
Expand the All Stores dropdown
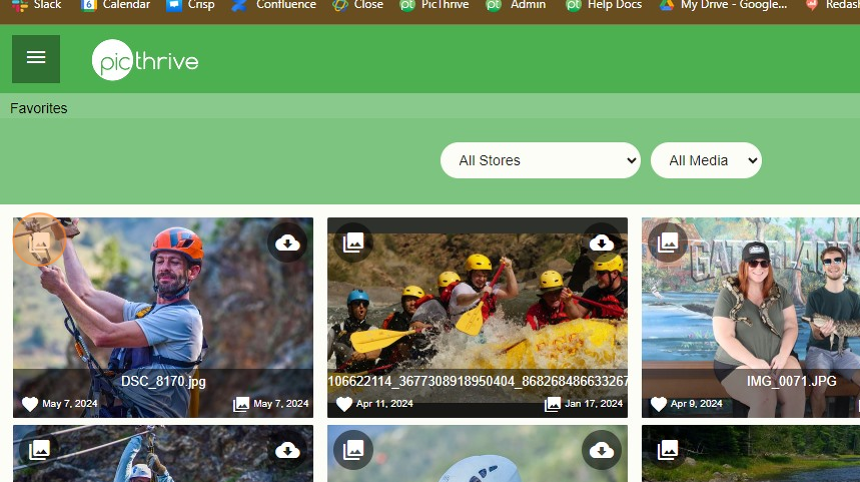click(x=540, y=160)
